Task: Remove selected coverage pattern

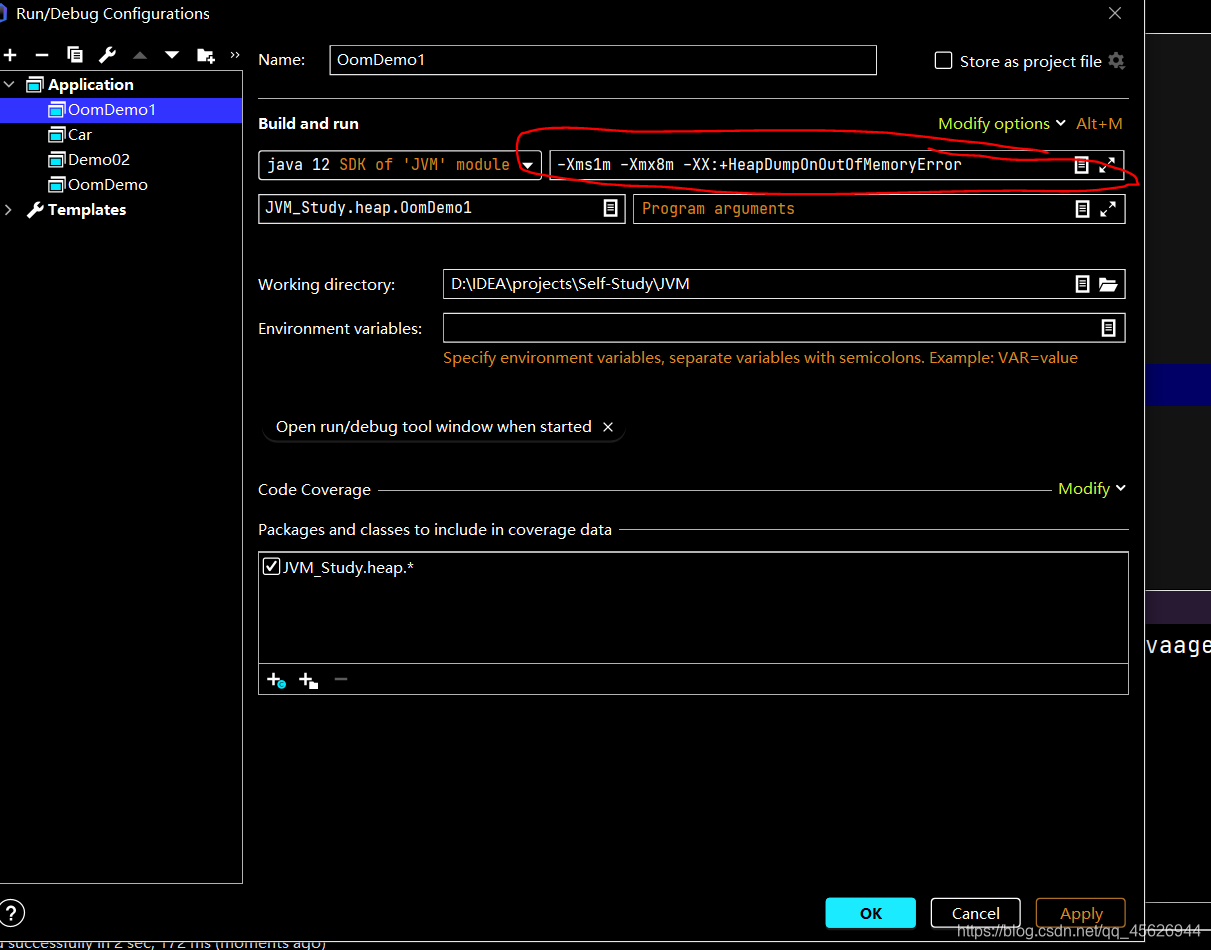Action: [x=341, y=680]
